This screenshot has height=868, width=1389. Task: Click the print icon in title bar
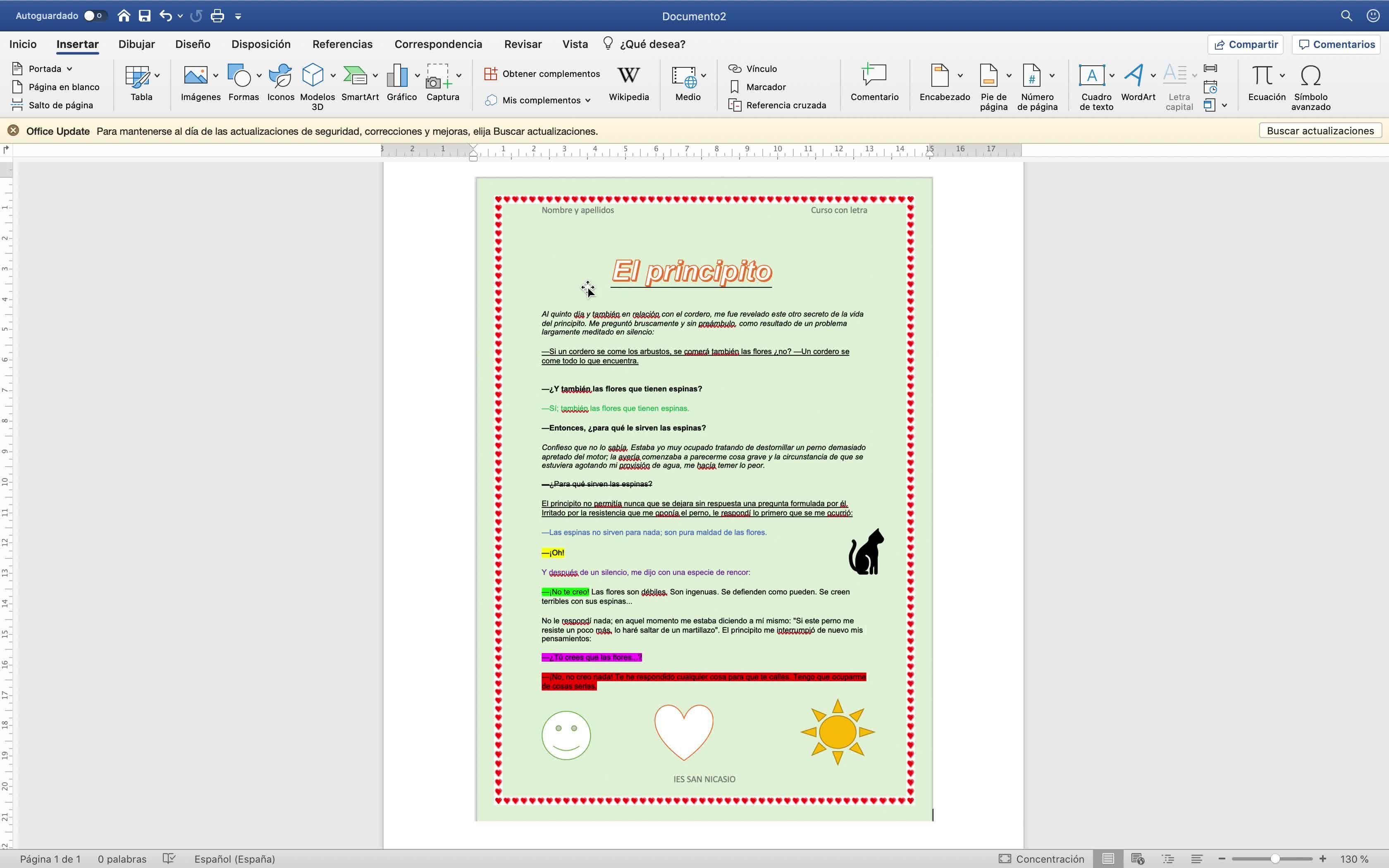pyautogui.click(x=217, y=16)
